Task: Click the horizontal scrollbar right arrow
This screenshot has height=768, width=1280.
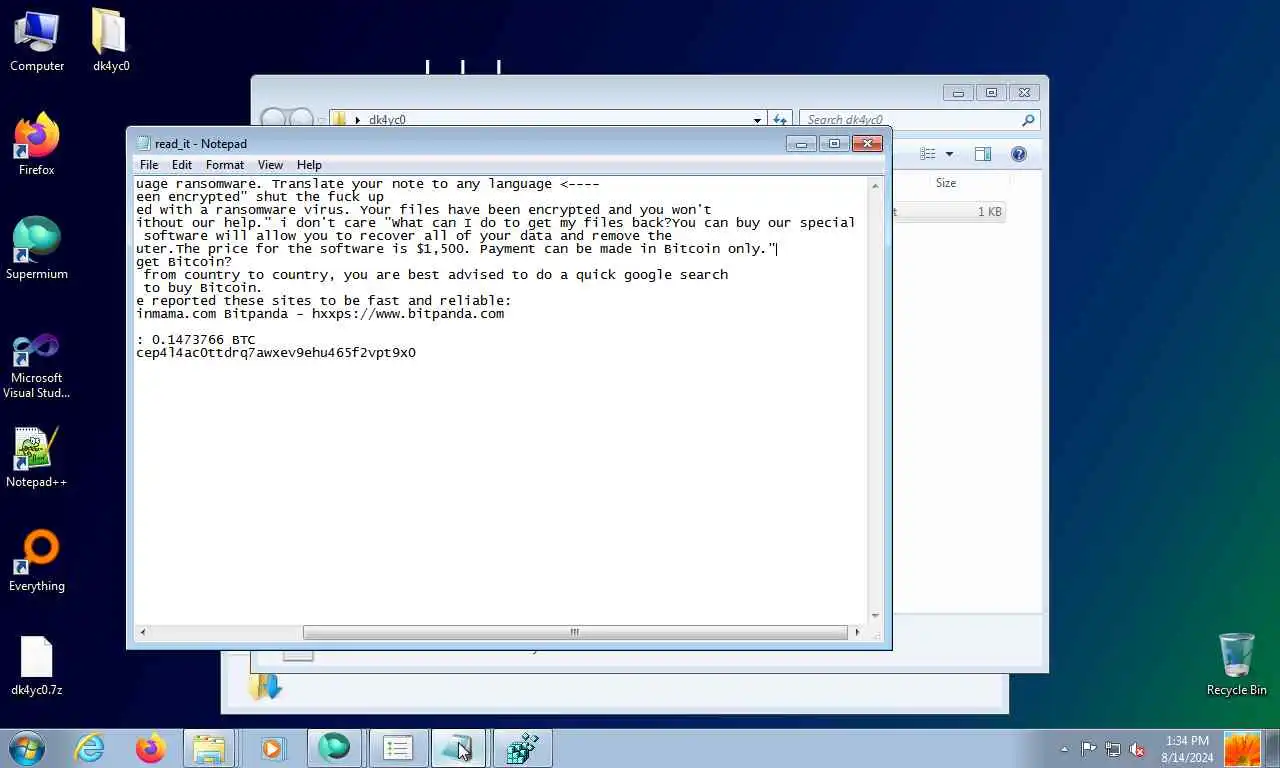Action: pyautogui.click(x=856, y=632)
